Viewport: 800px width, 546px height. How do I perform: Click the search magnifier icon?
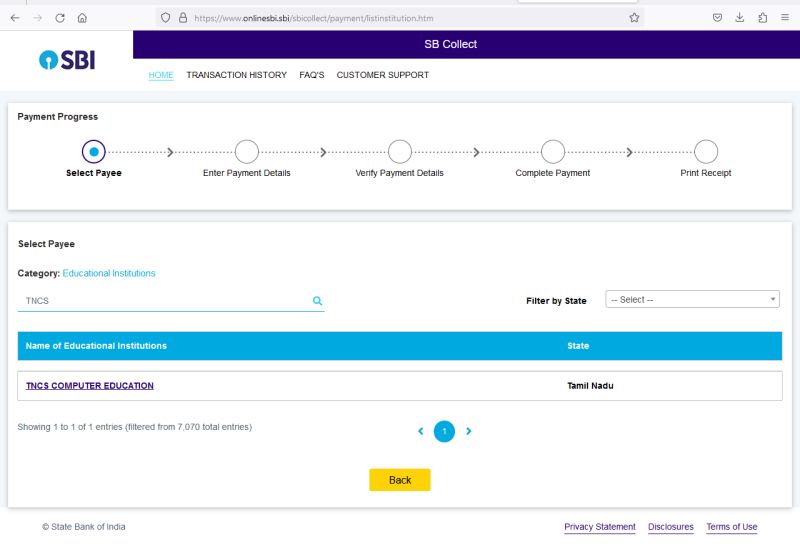317,300
